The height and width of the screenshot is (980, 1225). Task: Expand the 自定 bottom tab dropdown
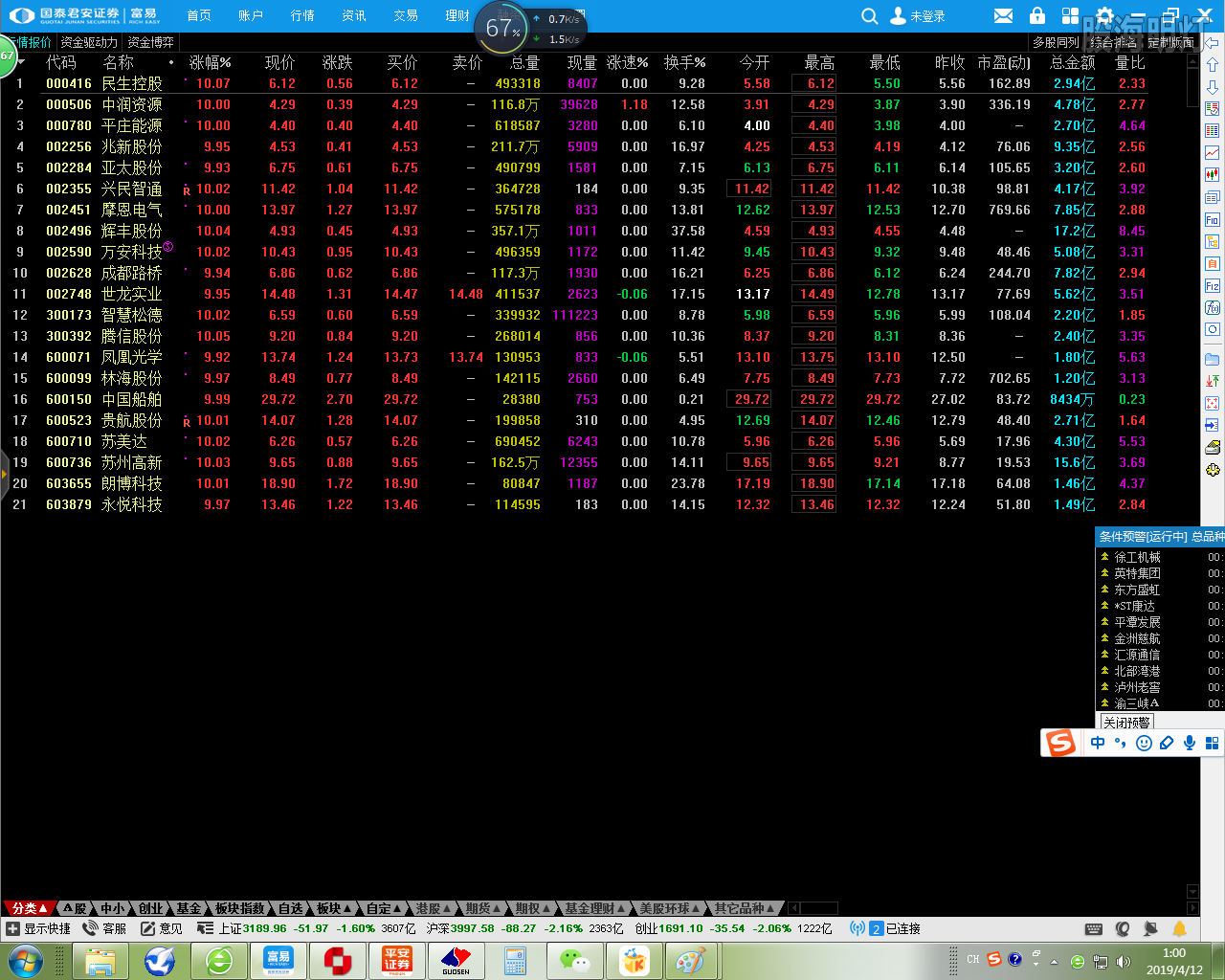(x=384, y=908)
